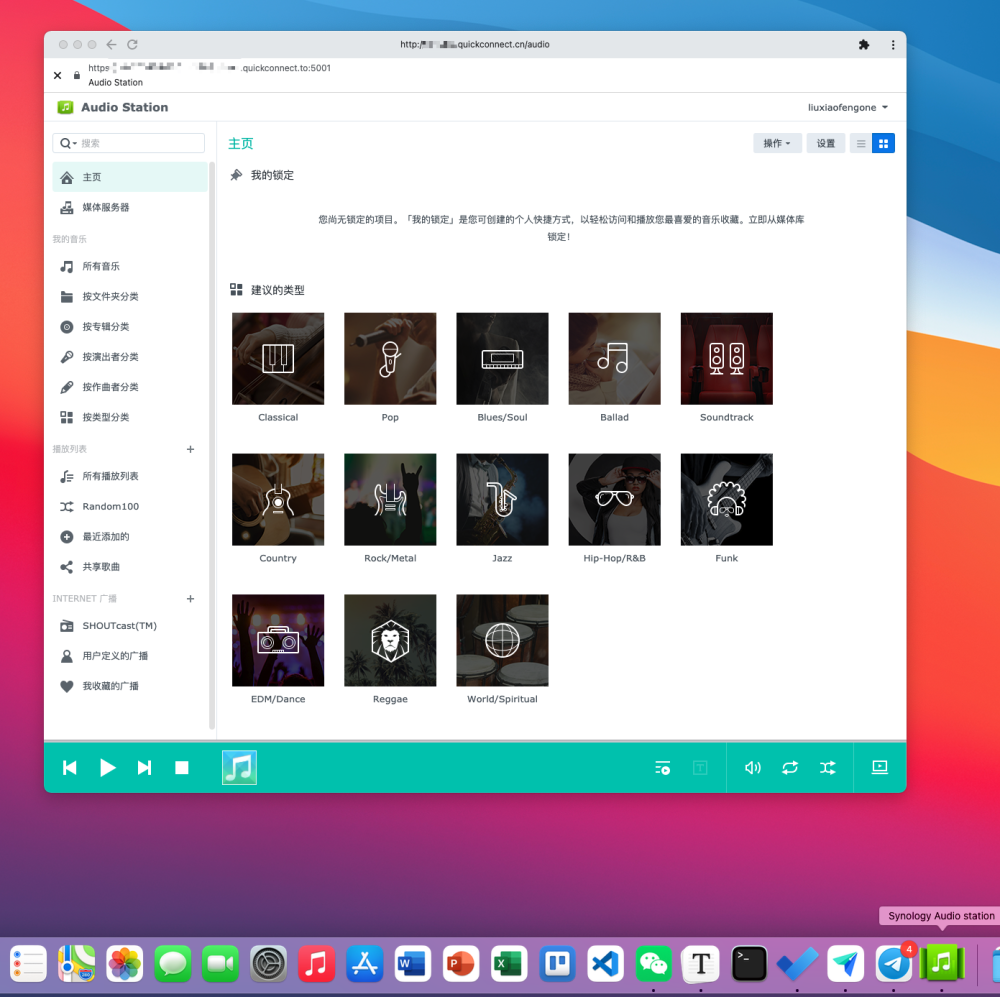
Task: Stop playback with the stop button
Action: [x=182, y=767]
